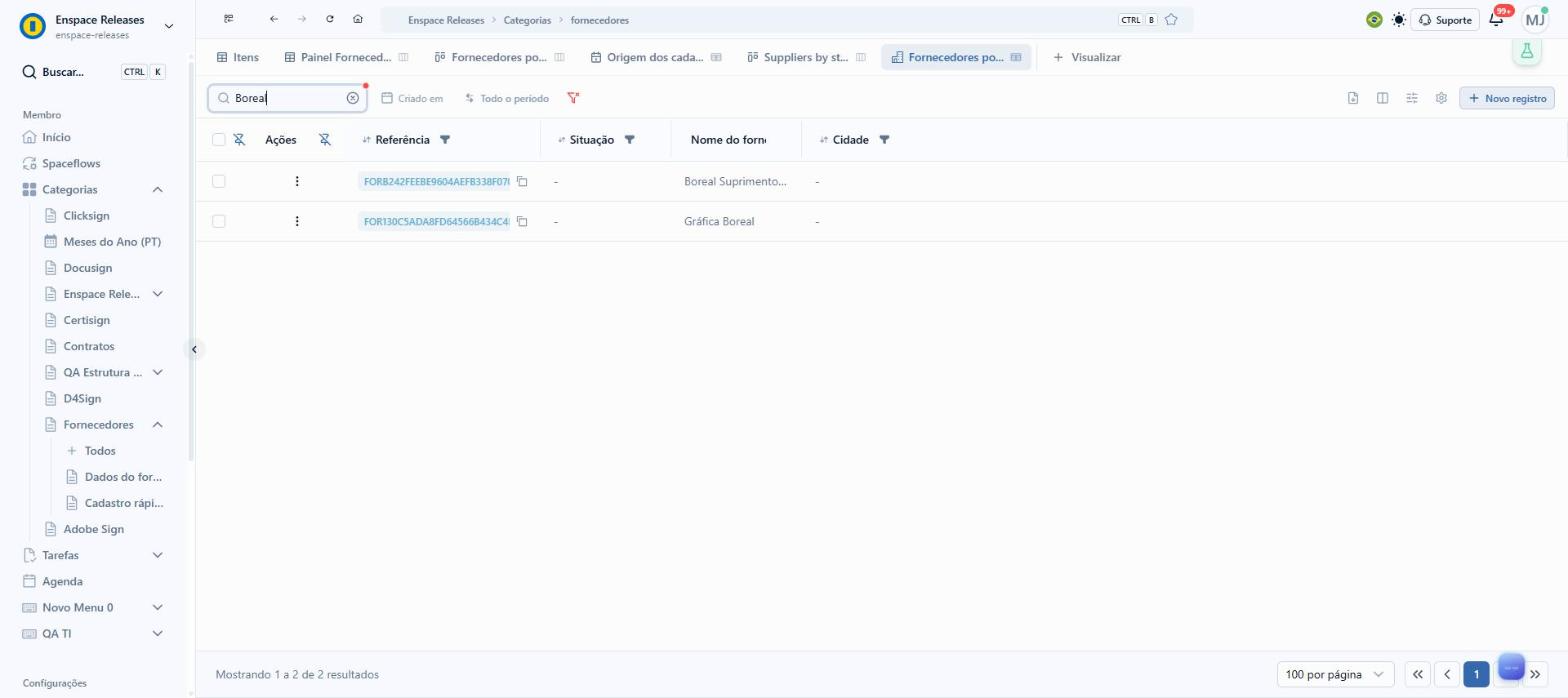1568x698 pixels.
Task: Go back with the left arrow navigation icon
Action: (x=273, y=19)
